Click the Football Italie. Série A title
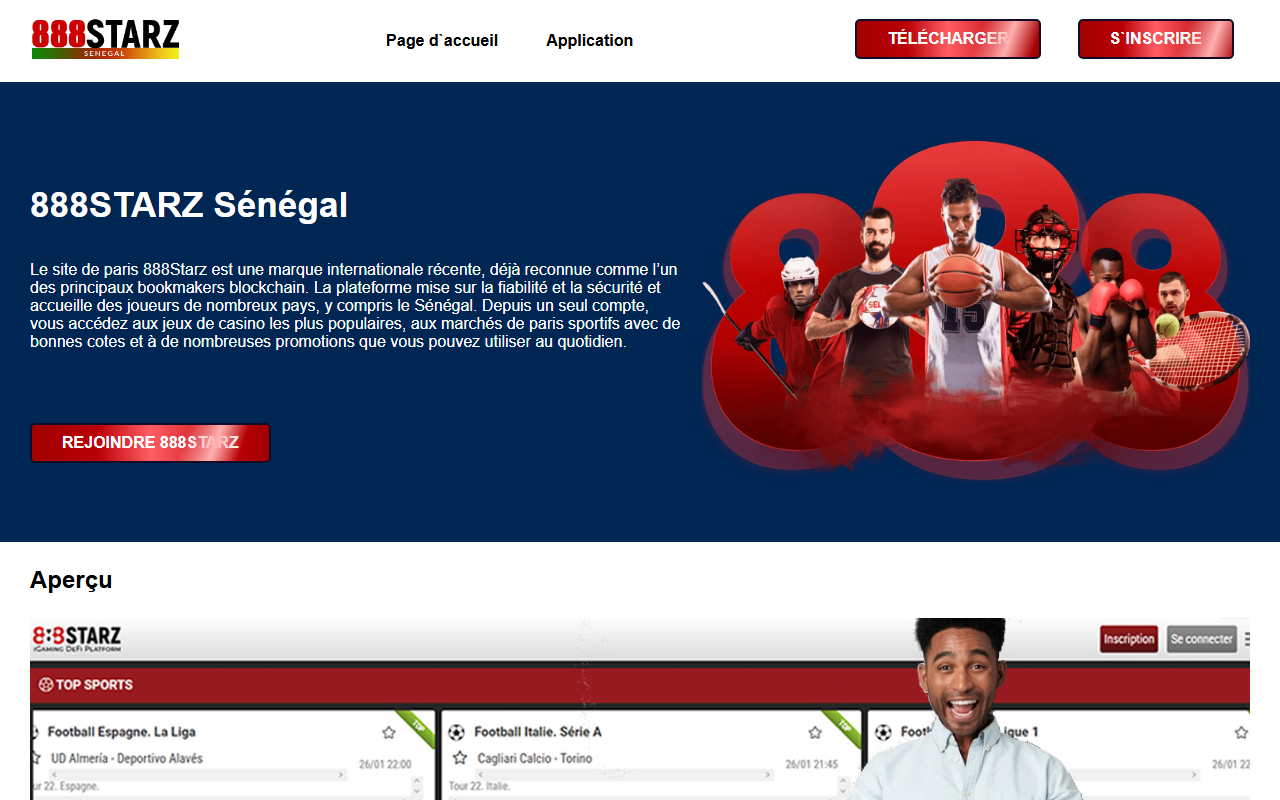The image size is (1280, 800). [538, 732]
